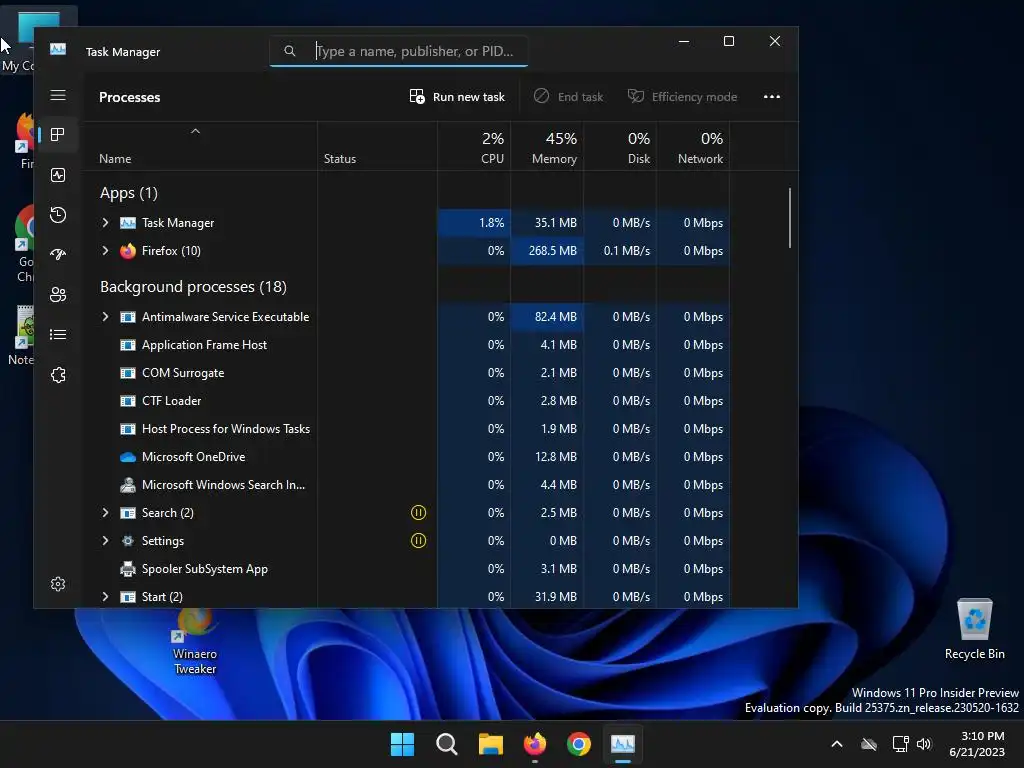Image resolution: width=1024 pixels, height=768 pixels.
Task: Open Task Manager settings gear
Action: (58, 584)
